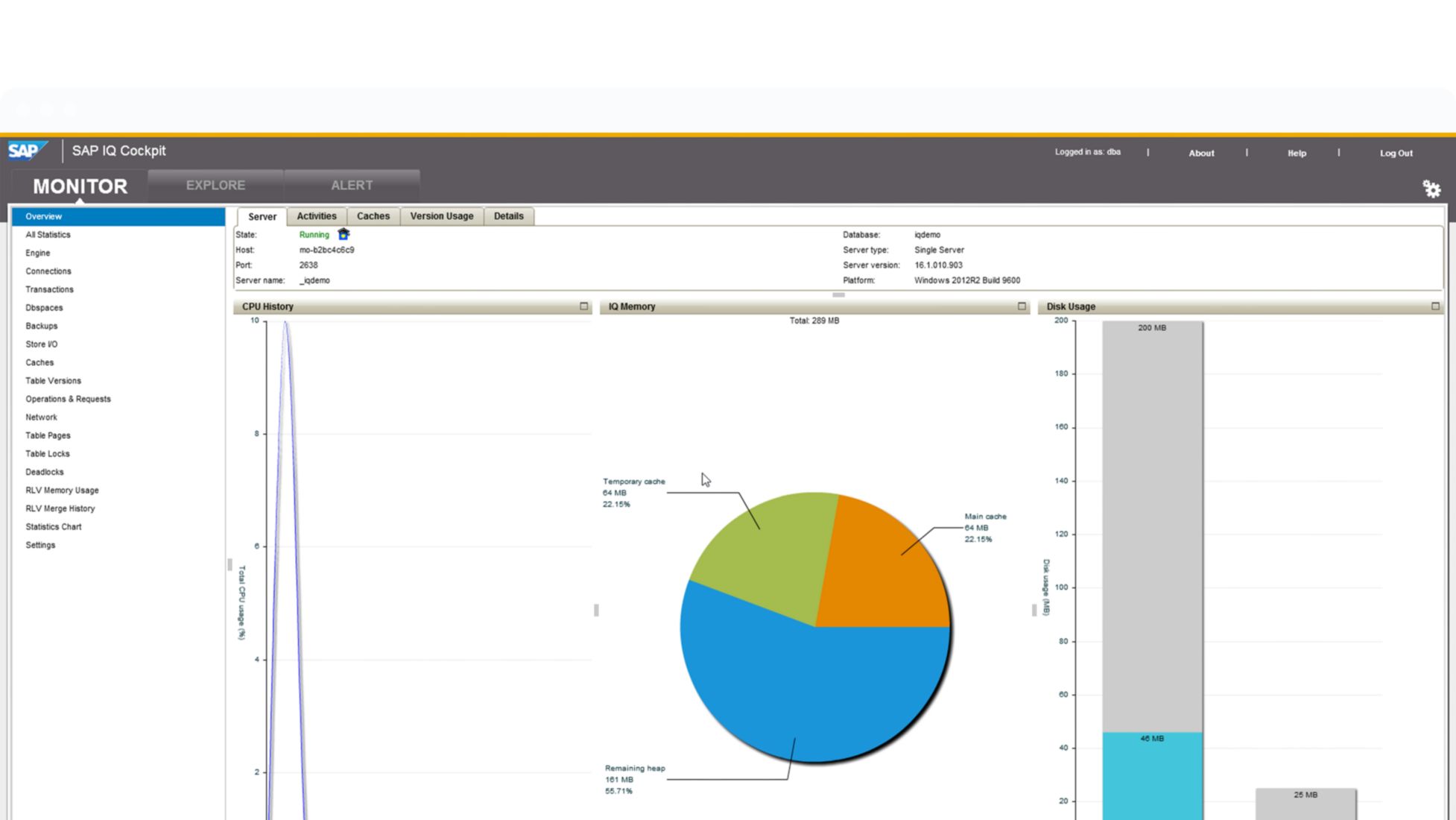This screenshot has width=1456, height=820.
Task: Open the settings gear icon
Action: click(x=1431, y=189)
